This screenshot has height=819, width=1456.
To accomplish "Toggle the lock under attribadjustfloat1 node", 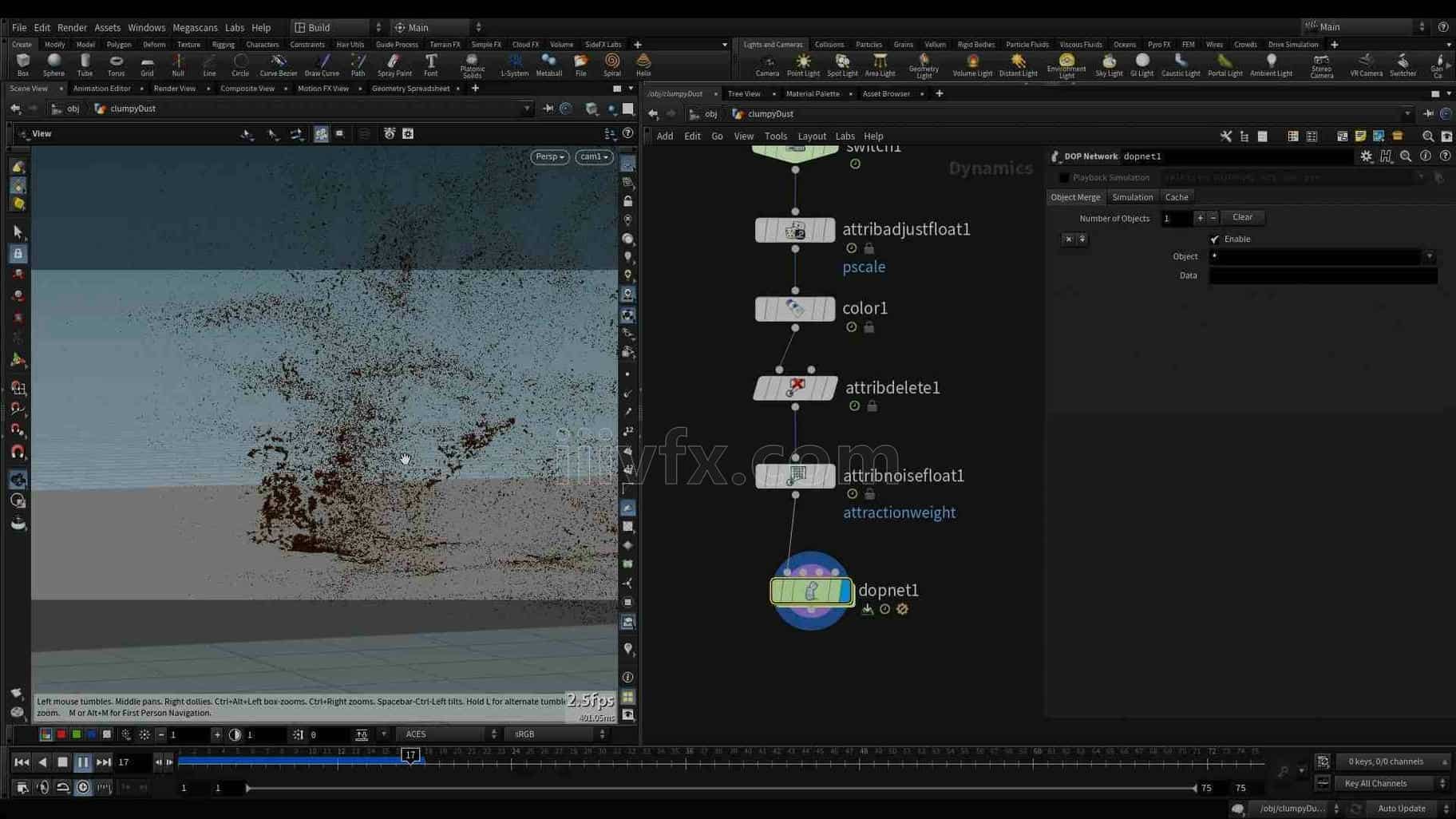I will tap(869, 248).
